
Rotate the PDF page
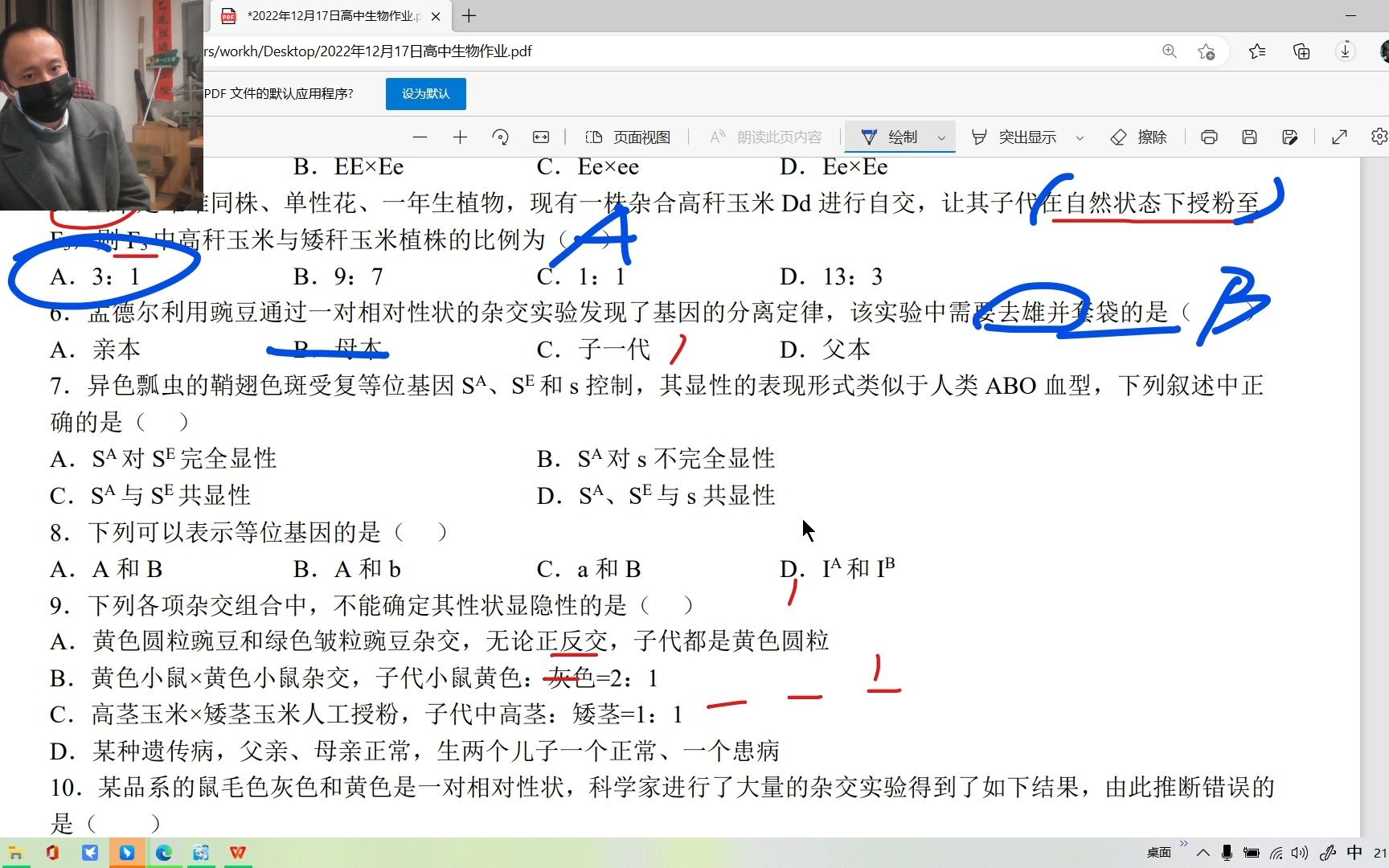(x=500, y=137)
